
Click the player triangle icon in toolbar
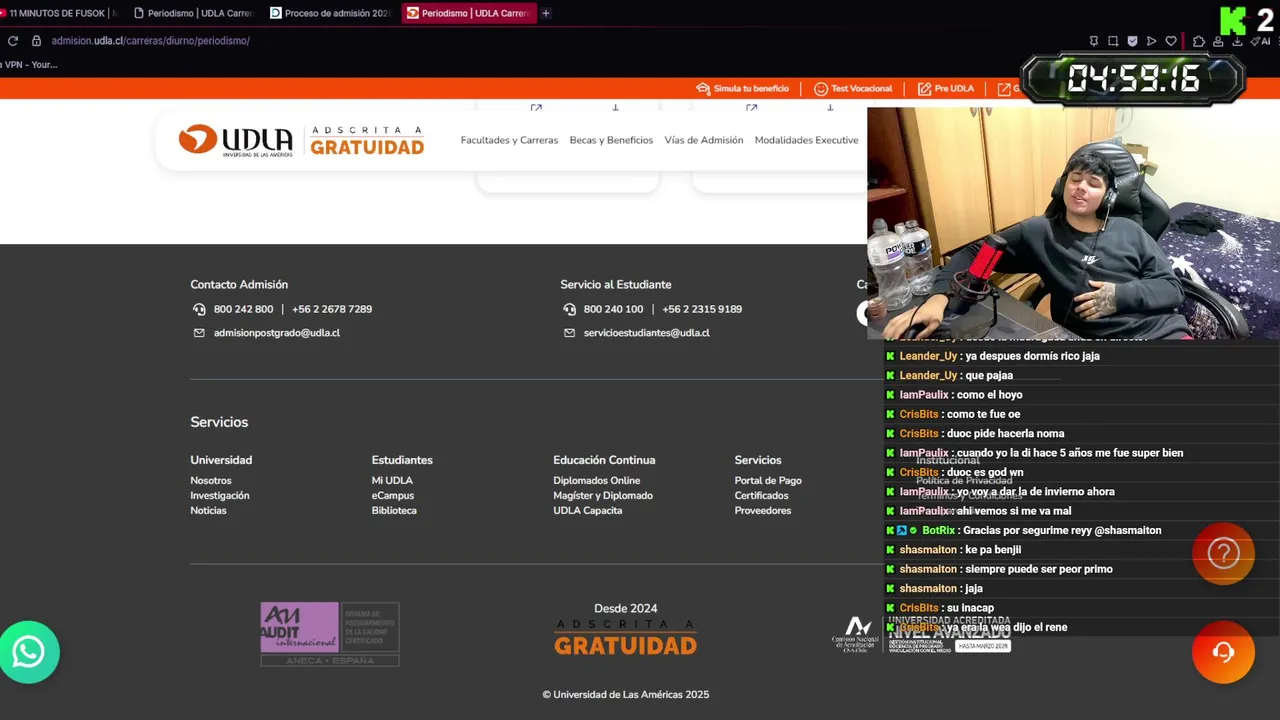(1151, 41)
